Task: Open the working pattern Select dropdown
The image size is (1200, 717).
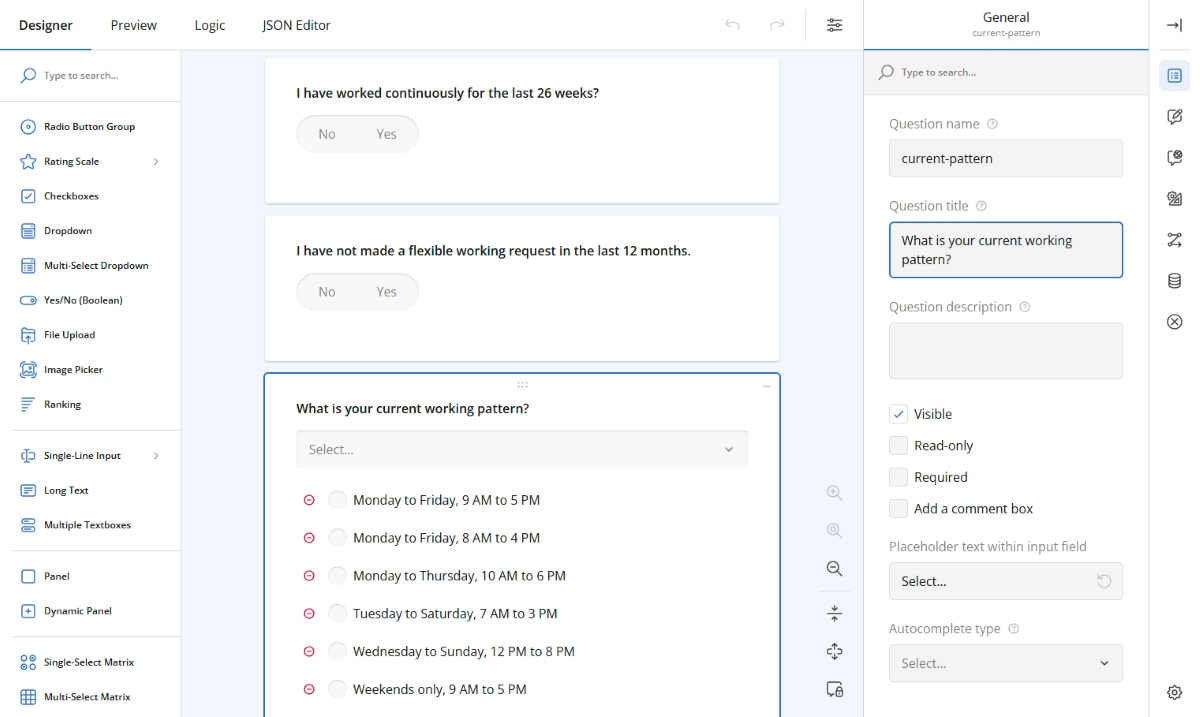Action: pyautogui.click(x=521, y=450)
